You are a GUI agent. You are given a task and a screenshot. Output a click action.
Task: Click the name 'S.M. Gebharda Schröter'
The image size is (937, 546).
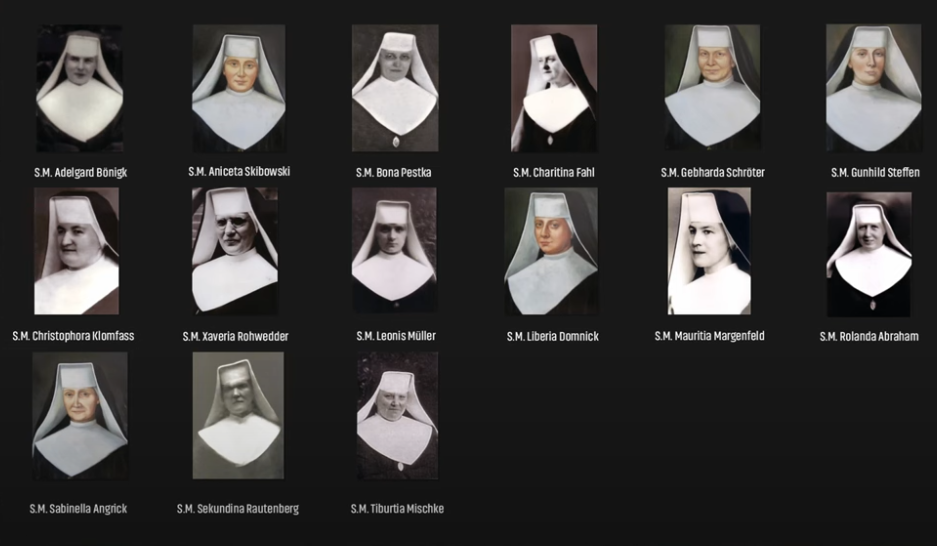[x=713, y=173]
